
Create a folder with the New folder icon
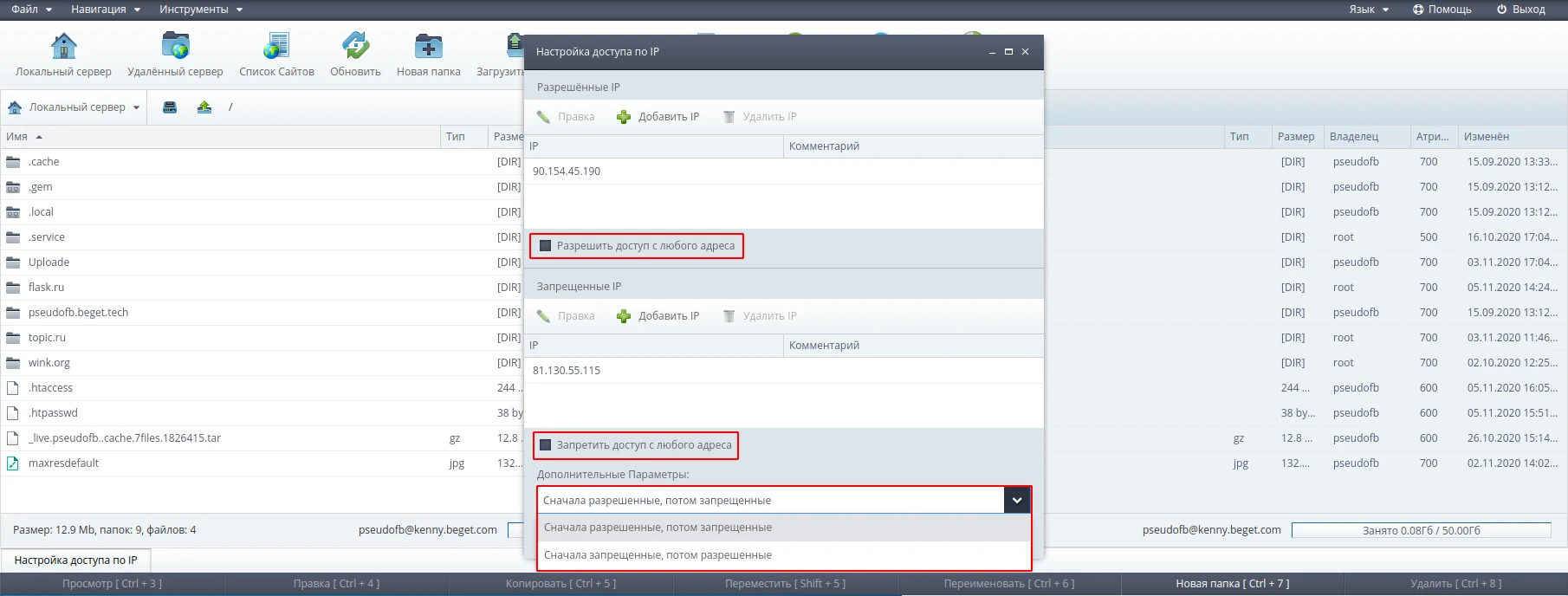tap(428, 46)
